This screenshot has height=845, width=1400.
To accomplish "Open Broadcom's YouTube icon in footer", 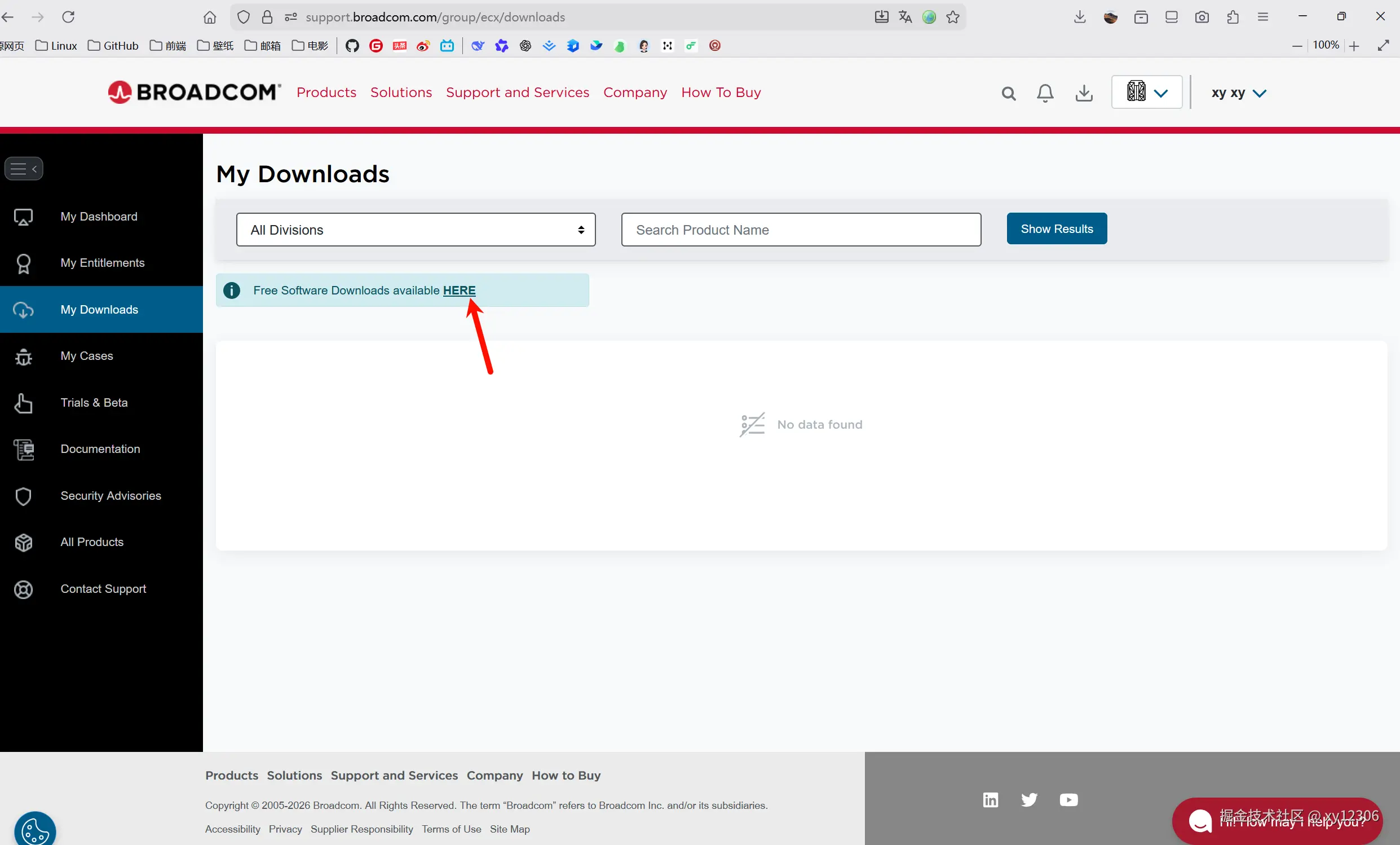I will pos(1068,799).
